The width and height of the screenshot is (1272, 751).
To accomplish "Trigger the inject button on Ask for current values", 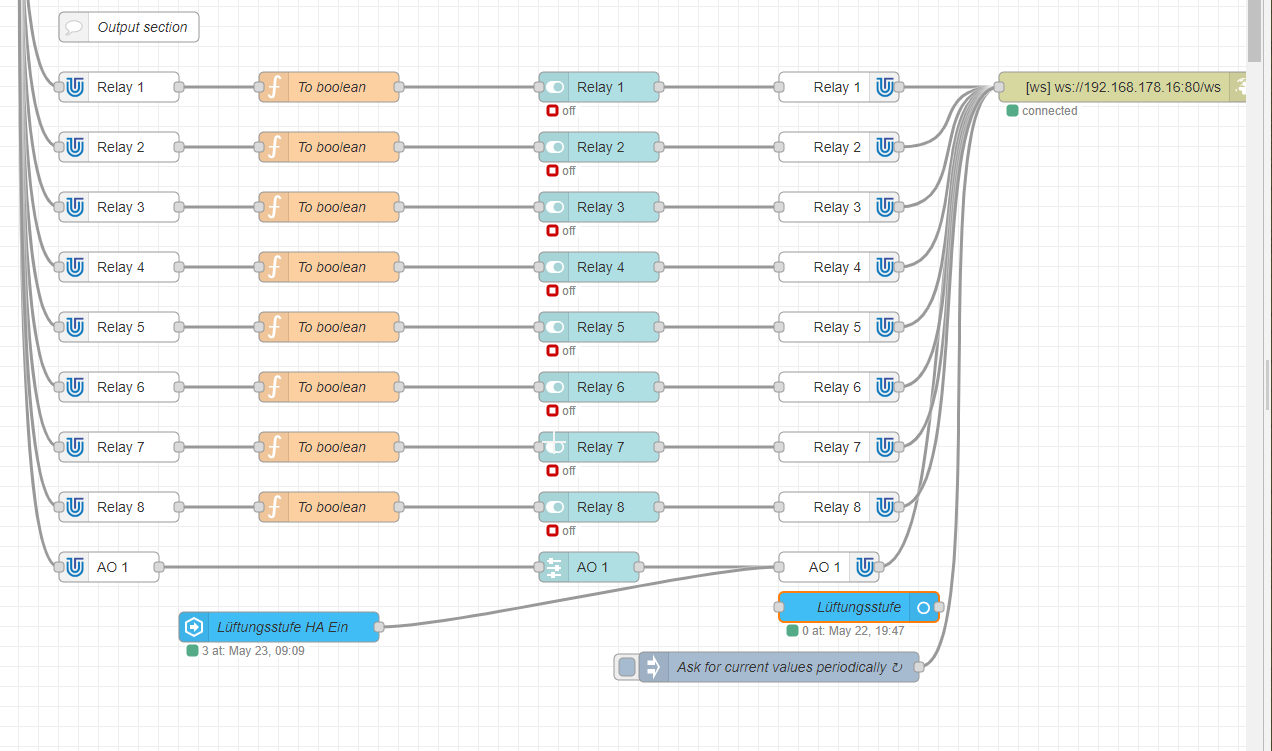I will (626, 667).
